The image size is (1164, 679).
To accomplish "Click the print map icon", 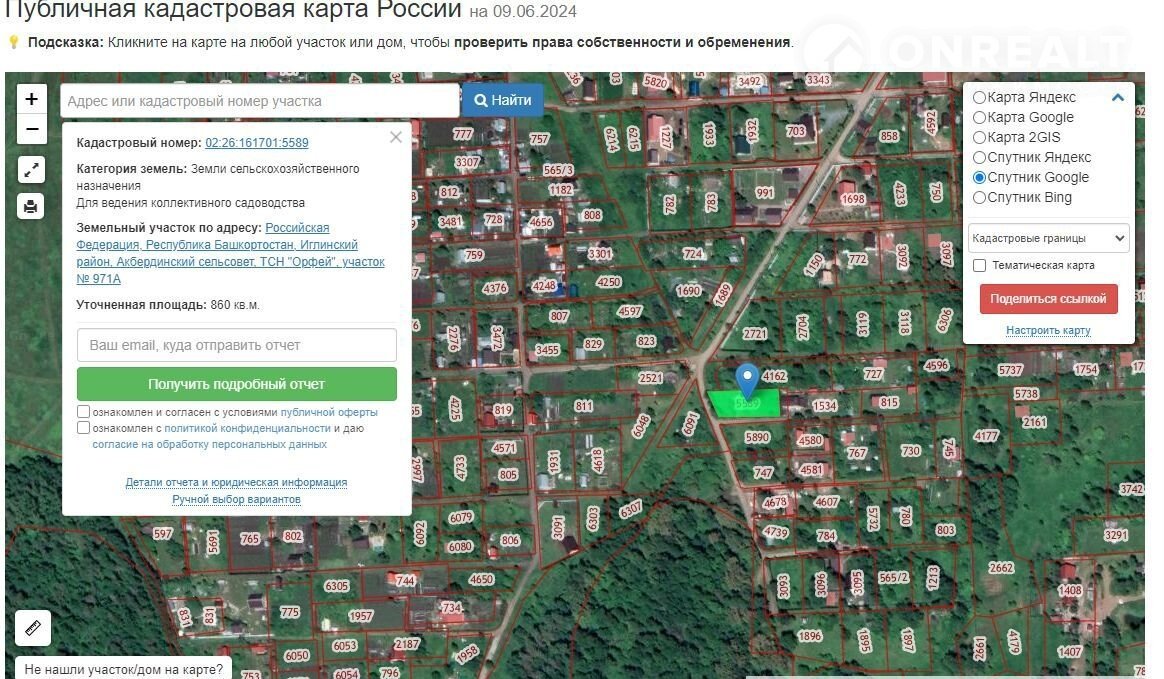I will point(31,206).
